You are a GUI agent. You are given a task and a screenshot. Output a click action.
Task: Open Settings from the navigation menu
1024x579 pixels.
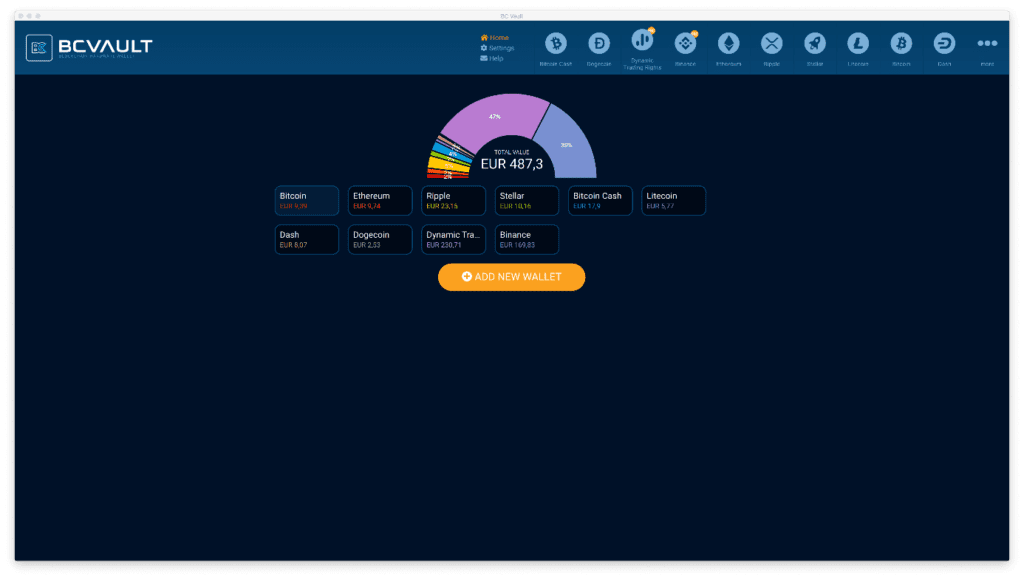coord(497,48)
